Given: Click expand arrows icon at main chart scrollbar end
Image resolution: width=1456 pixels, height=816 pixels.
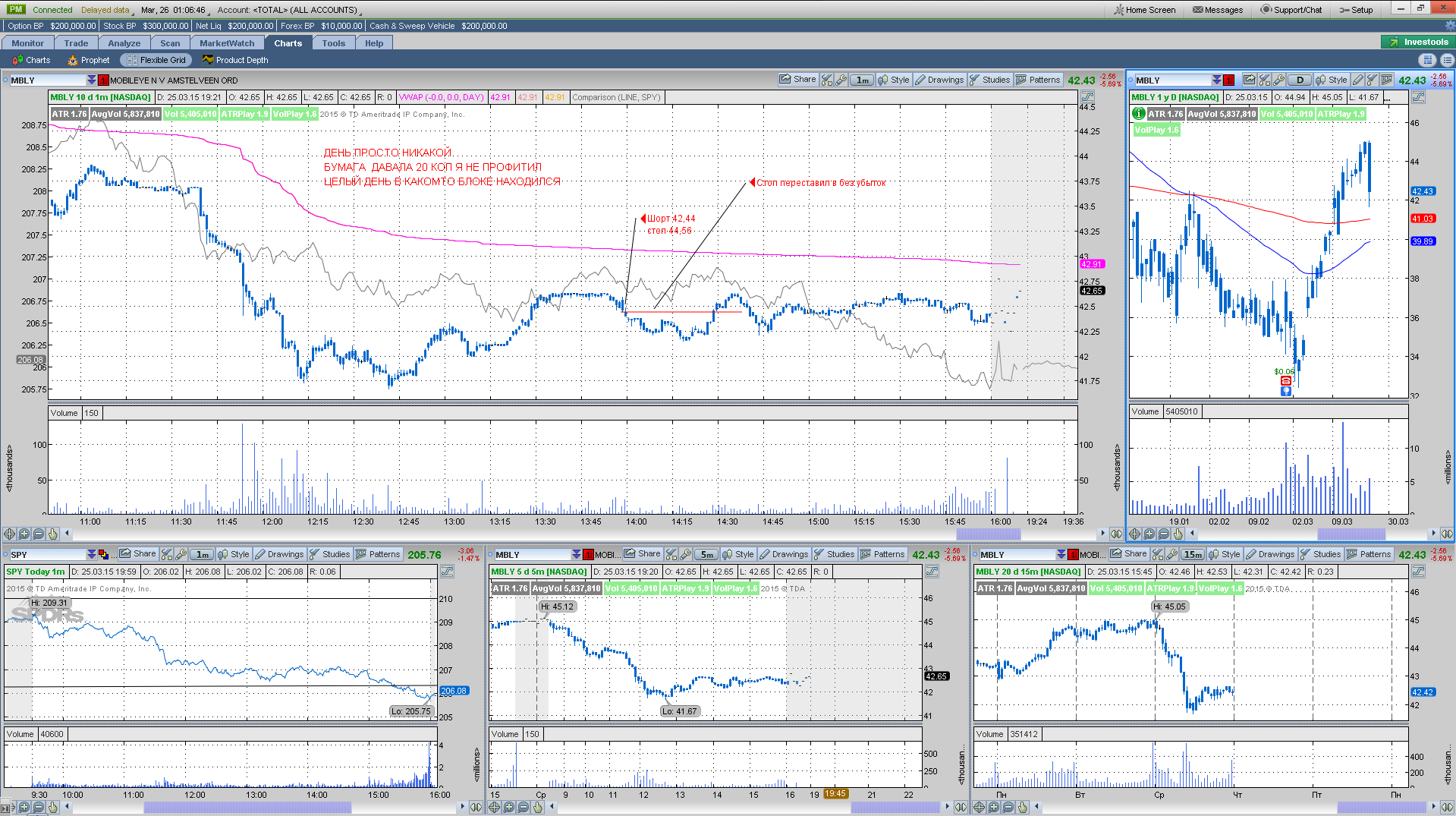Looking at the screenshot, I should click(1116, 534).
